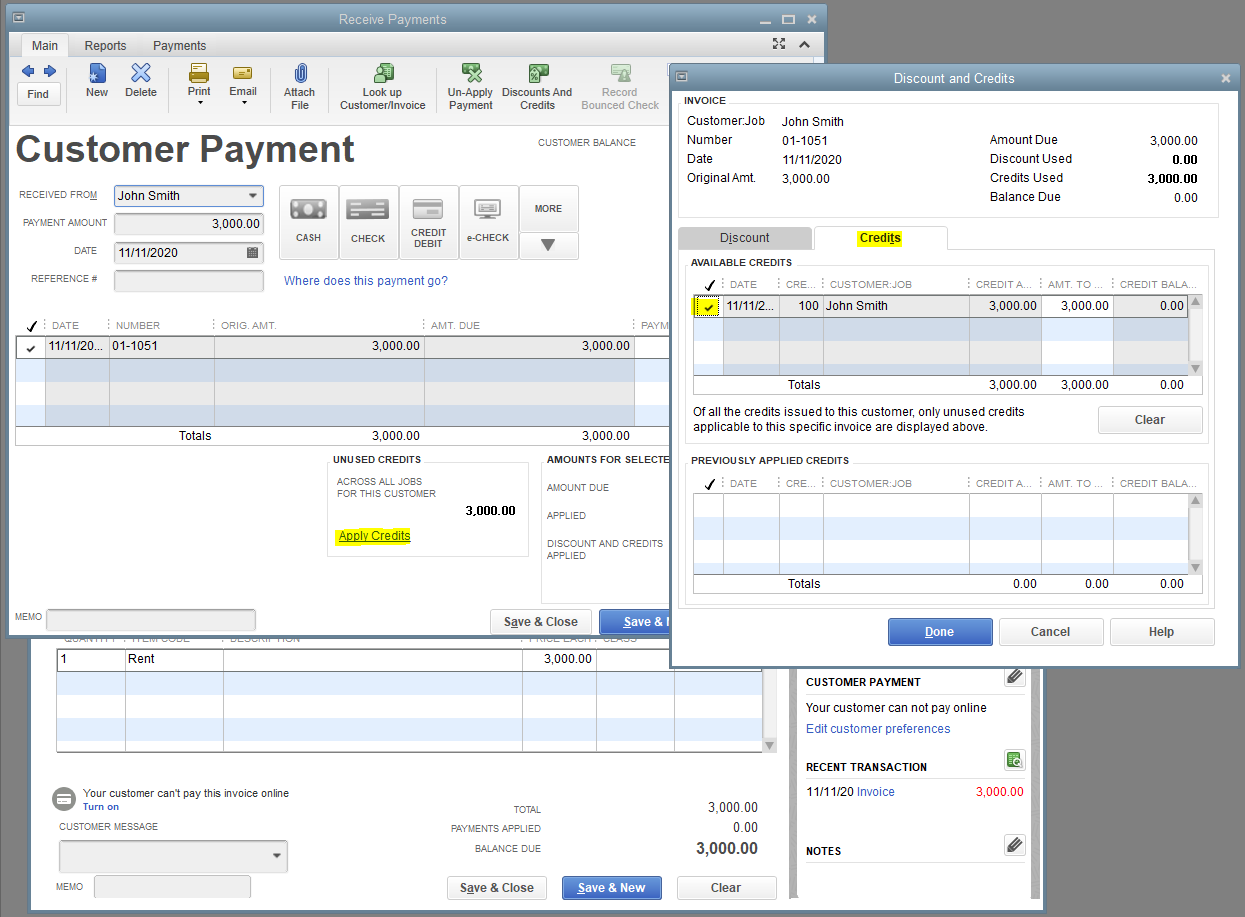Viewport: 1245px width, 917px height.
Task: Toggle checkmark on invoice 01-1051 row
Action: (x=31, y=348)
